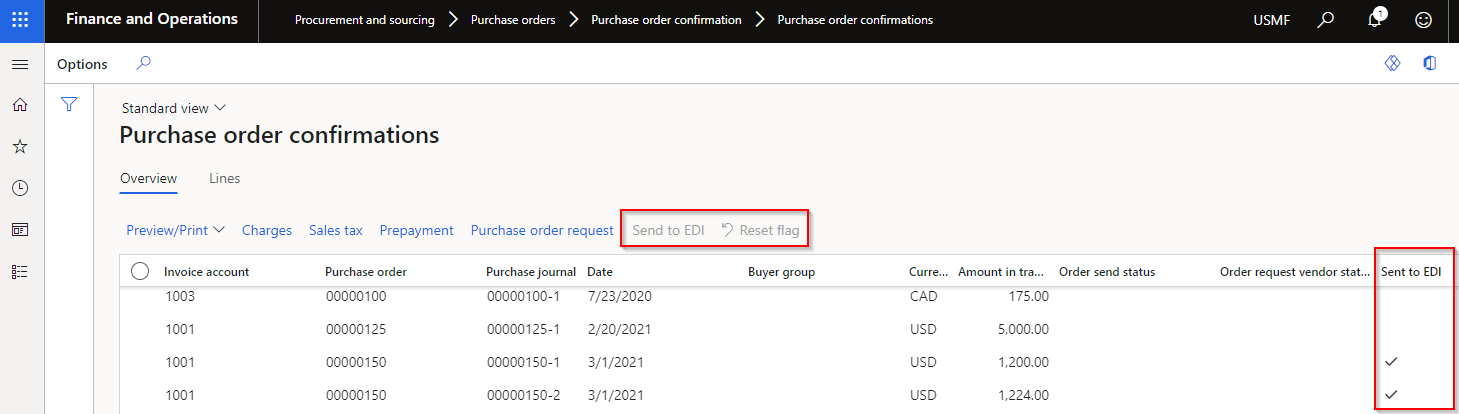Switch to the Overview tab

point(148,179)
